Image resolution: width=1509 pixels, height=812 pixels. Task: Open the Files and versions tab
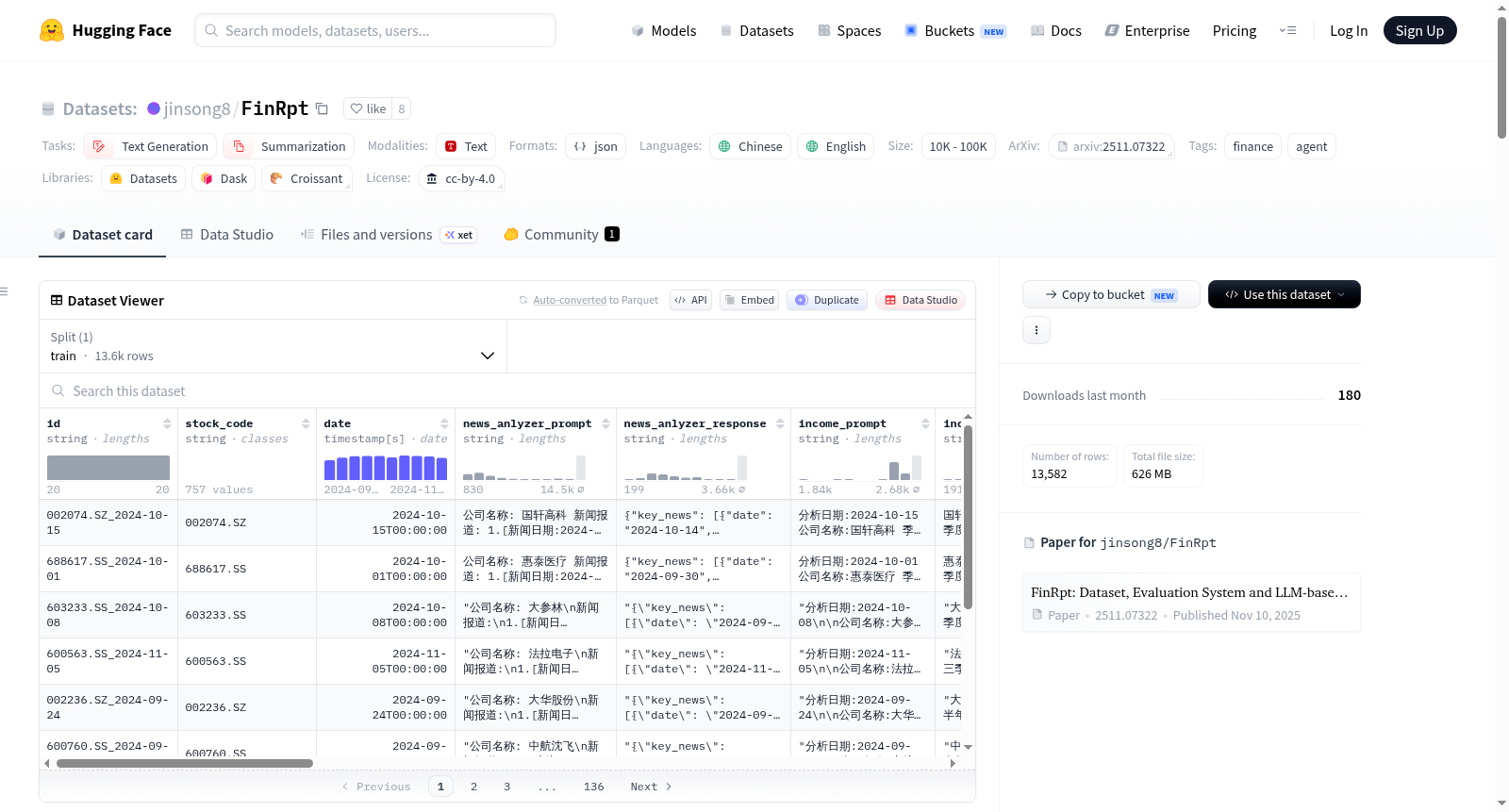(389, 235)
